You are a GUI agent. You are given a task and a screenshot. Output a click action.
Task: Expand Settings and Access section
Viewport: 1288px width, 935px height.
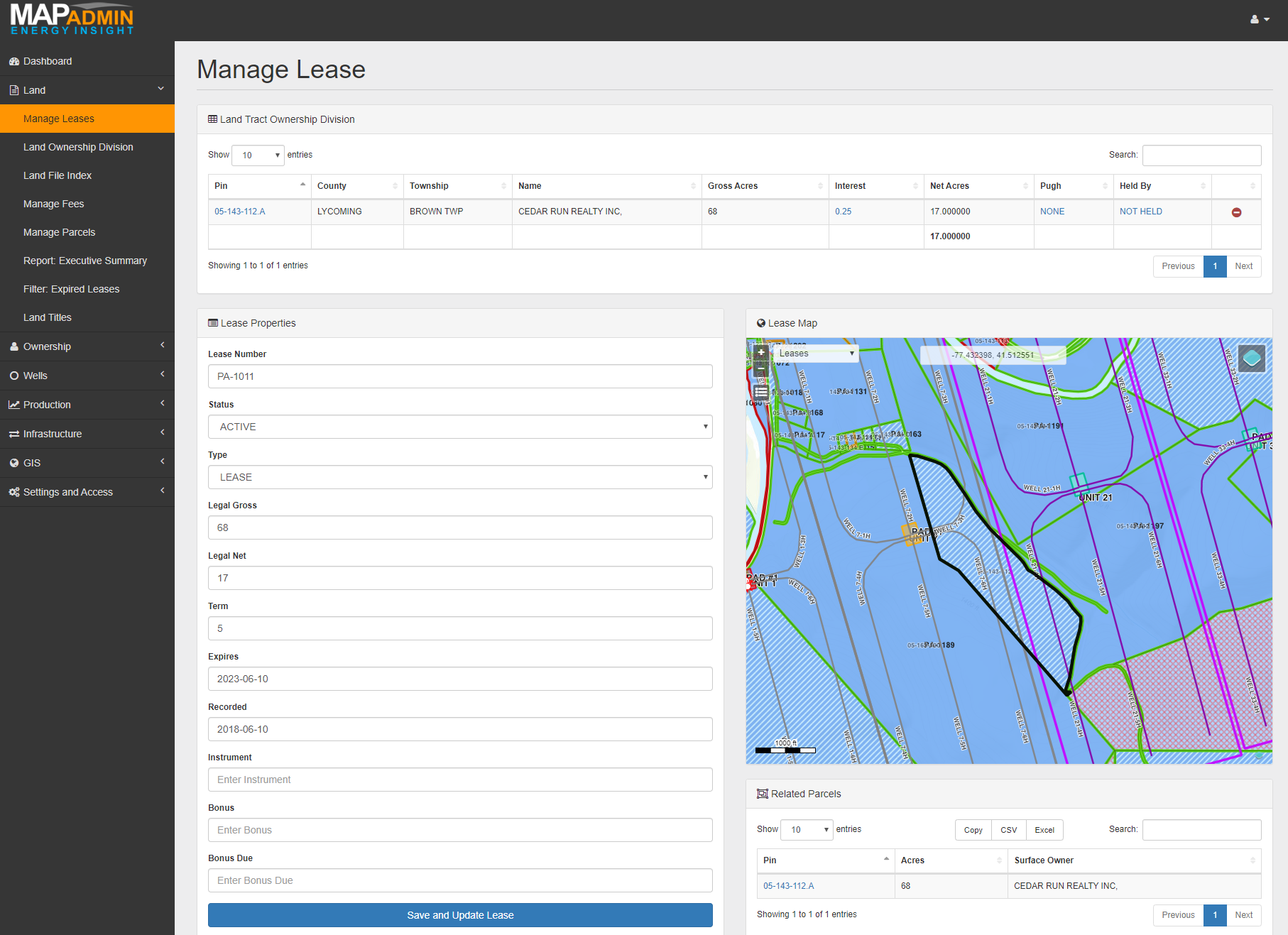87,492
